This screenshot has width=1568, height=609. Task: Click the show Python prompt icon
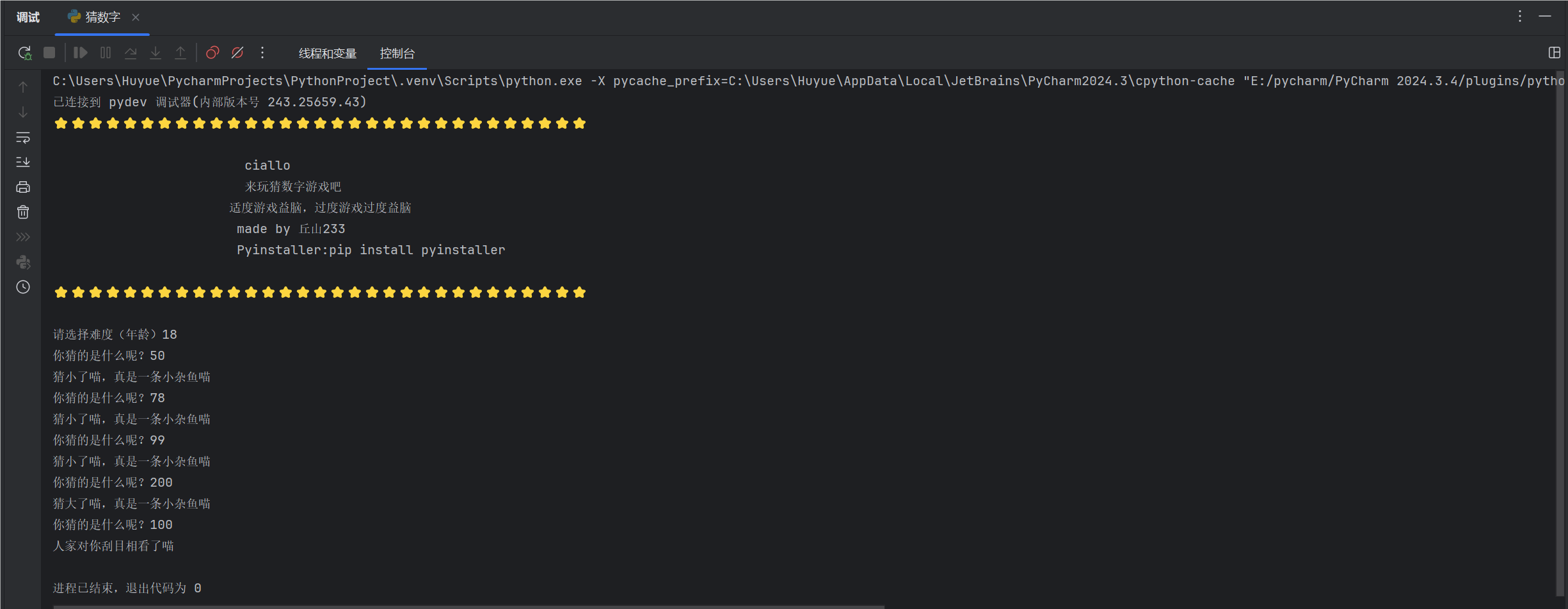pyautogui.click(x=23, y=262)
